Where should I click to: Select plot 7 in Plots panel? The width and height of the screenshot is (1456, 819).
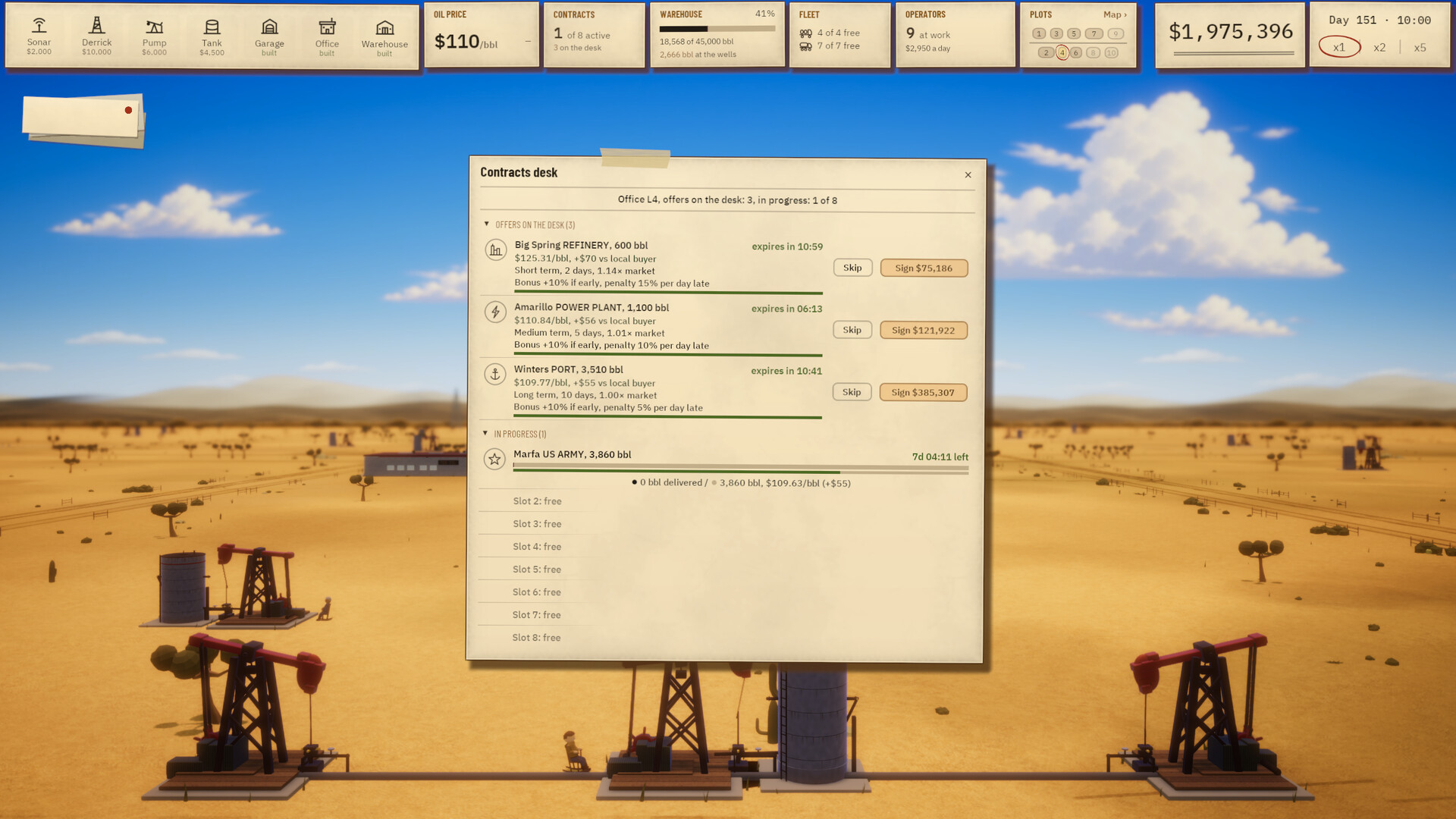pos(1094,33)
